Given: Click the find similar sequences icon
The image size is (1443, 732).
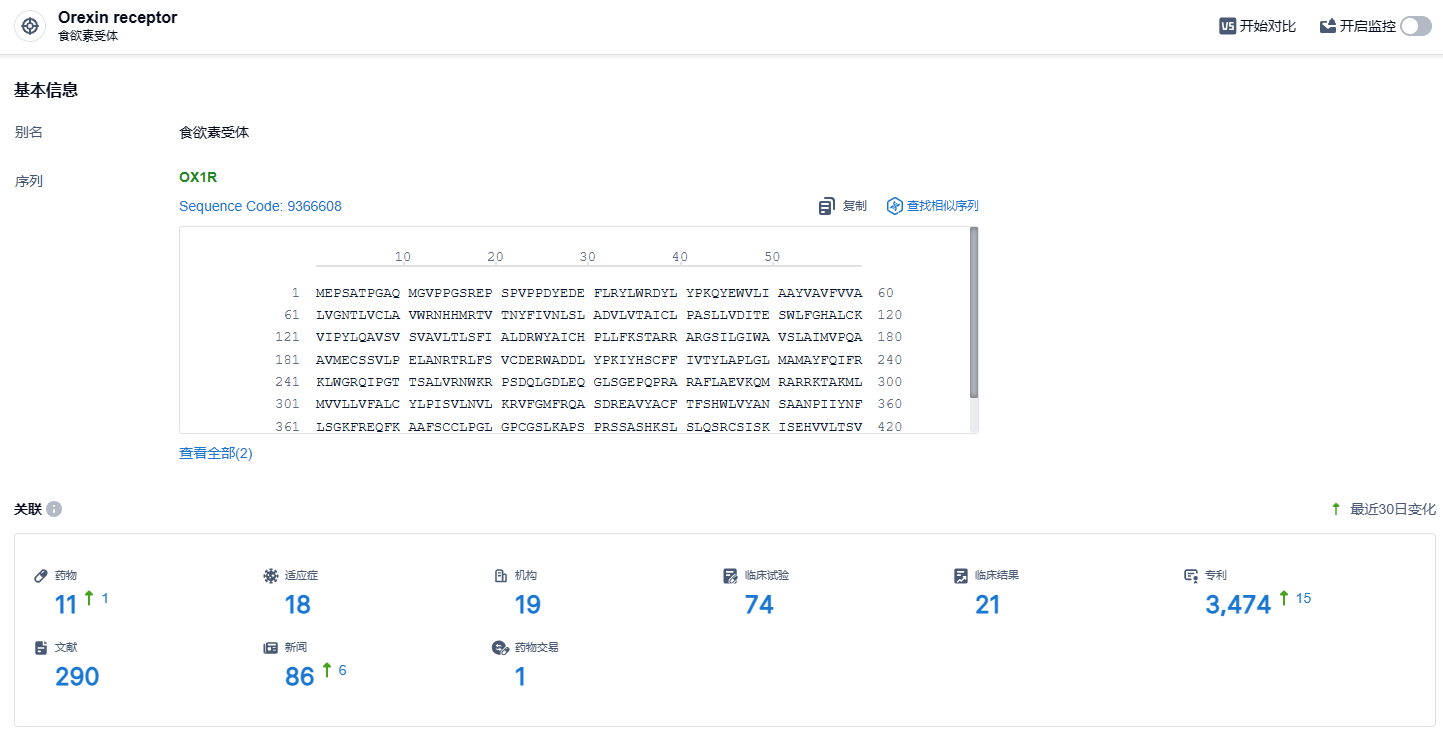Looking at the screenshot, I should (x=894, y=206).
